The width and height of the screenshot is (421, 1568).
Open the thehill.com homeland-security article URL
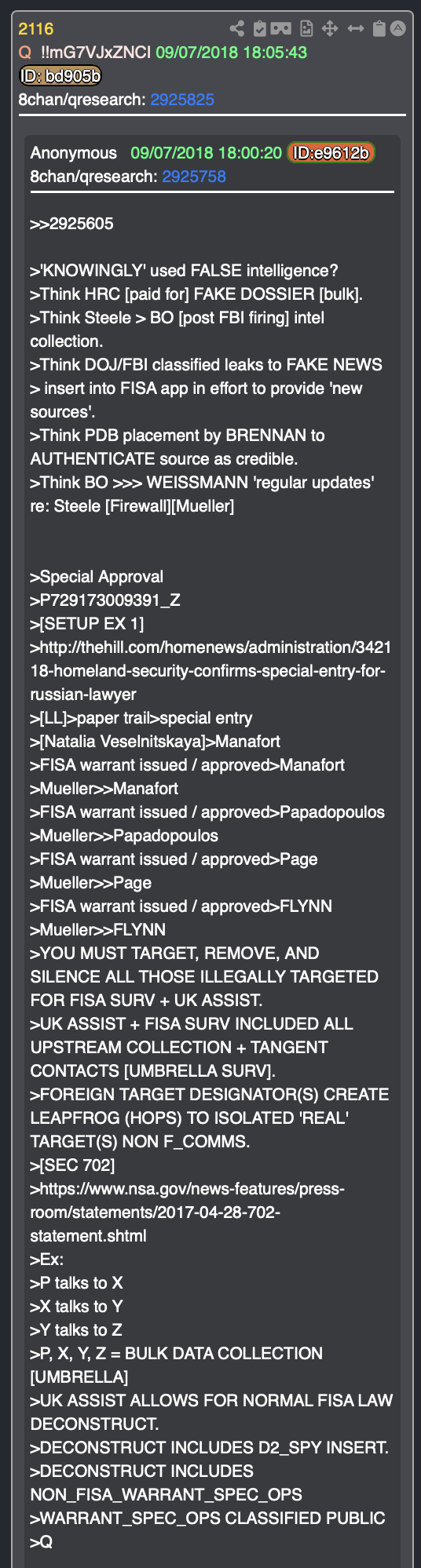pyautogui.click(x=210, y=671)
